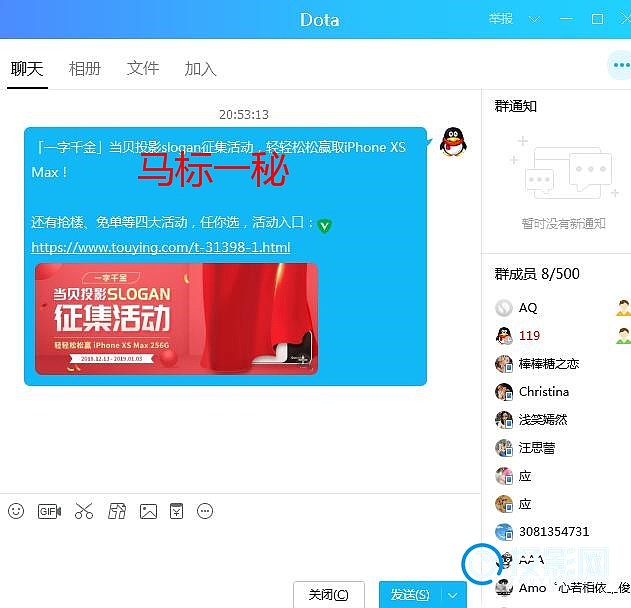The width and height of the screenshot is (631, 608).
Task: Minimize the Dota chat window
Action: (x=566, y=19)
